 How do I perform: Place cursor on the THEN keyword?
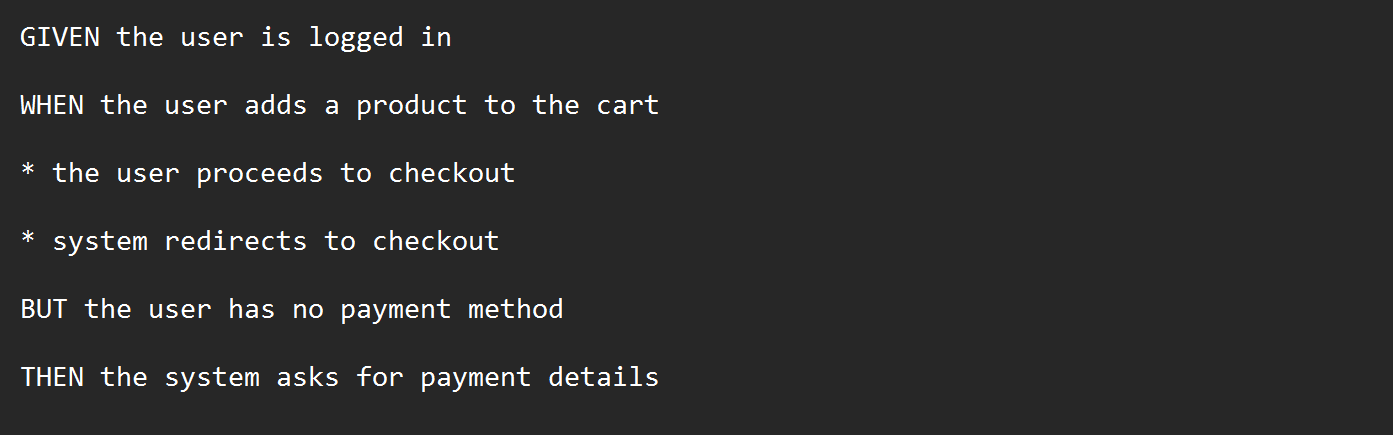51,378
